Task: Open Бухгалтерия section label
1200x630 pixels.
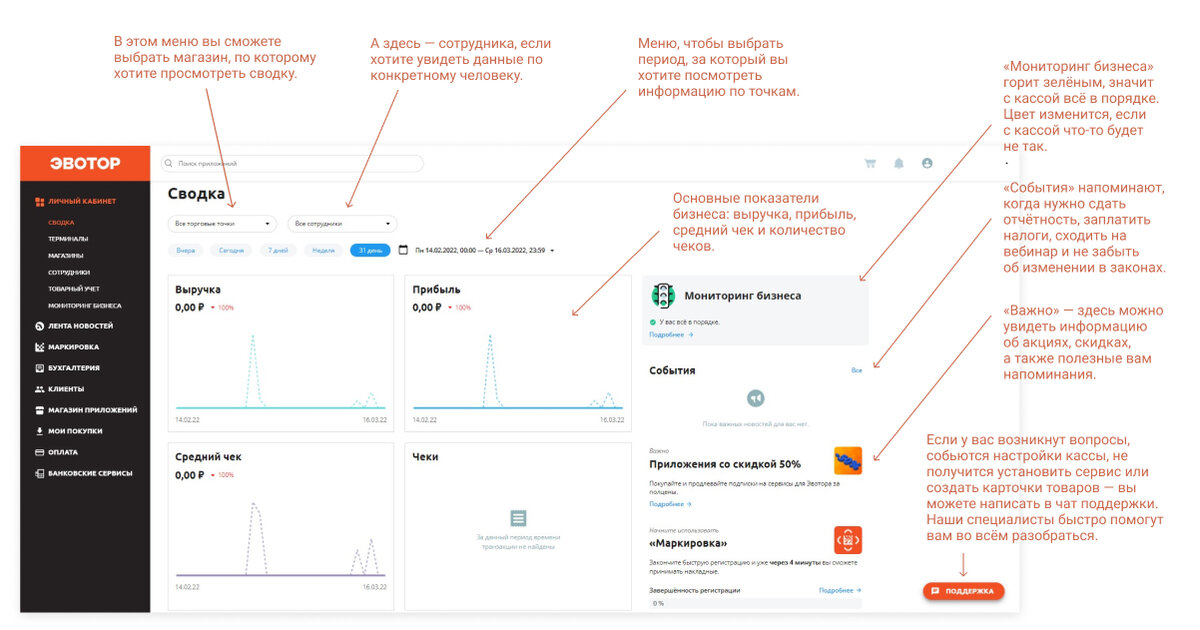Action: pyautogui.click(x=73, y=368)
